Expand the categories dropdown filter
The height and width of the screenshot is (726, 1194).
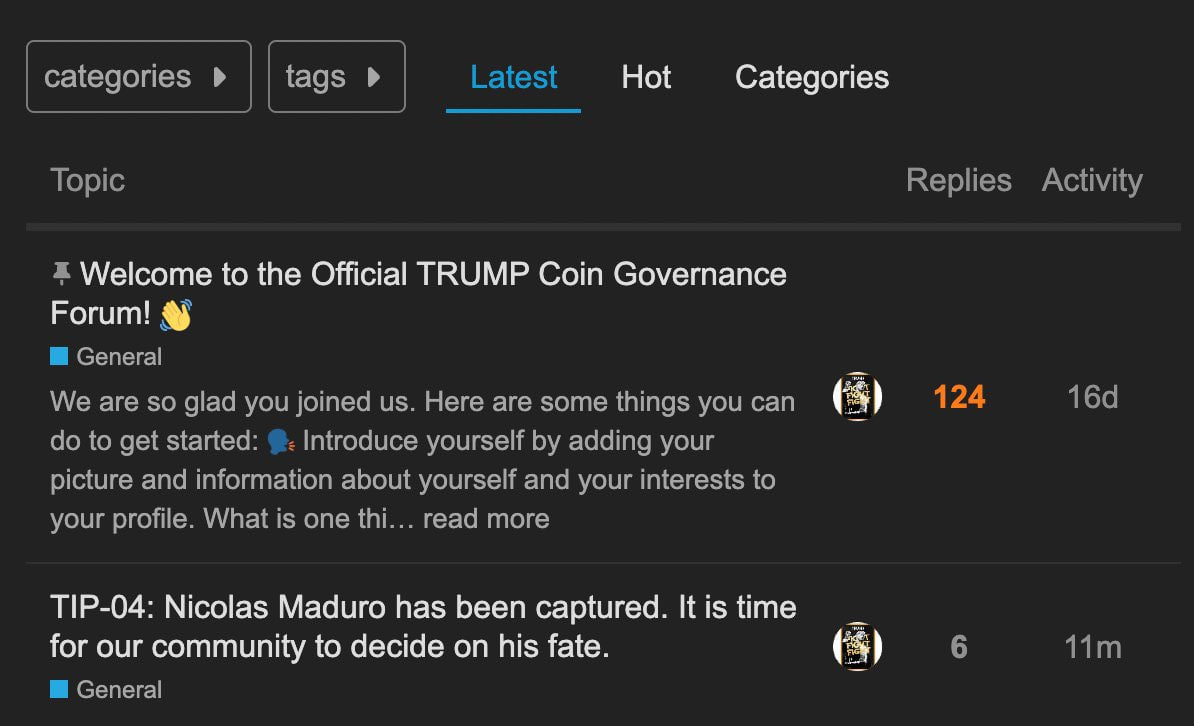click(138, 77)
